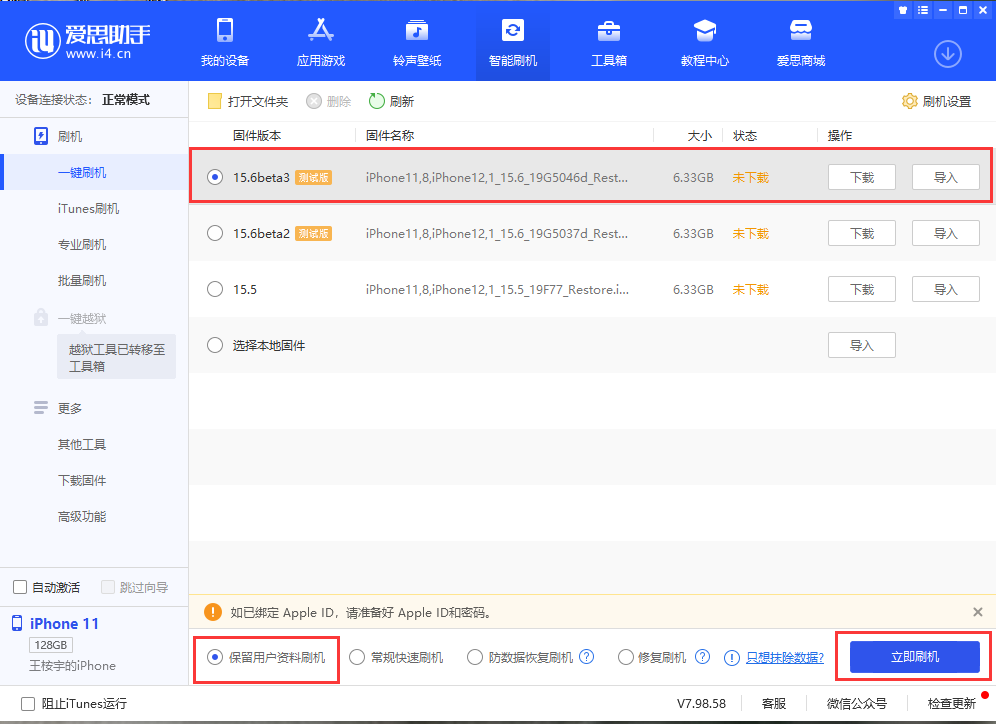
Task: Open the firmware download folder
Action: pyautogui.click(x=249, y=100)
